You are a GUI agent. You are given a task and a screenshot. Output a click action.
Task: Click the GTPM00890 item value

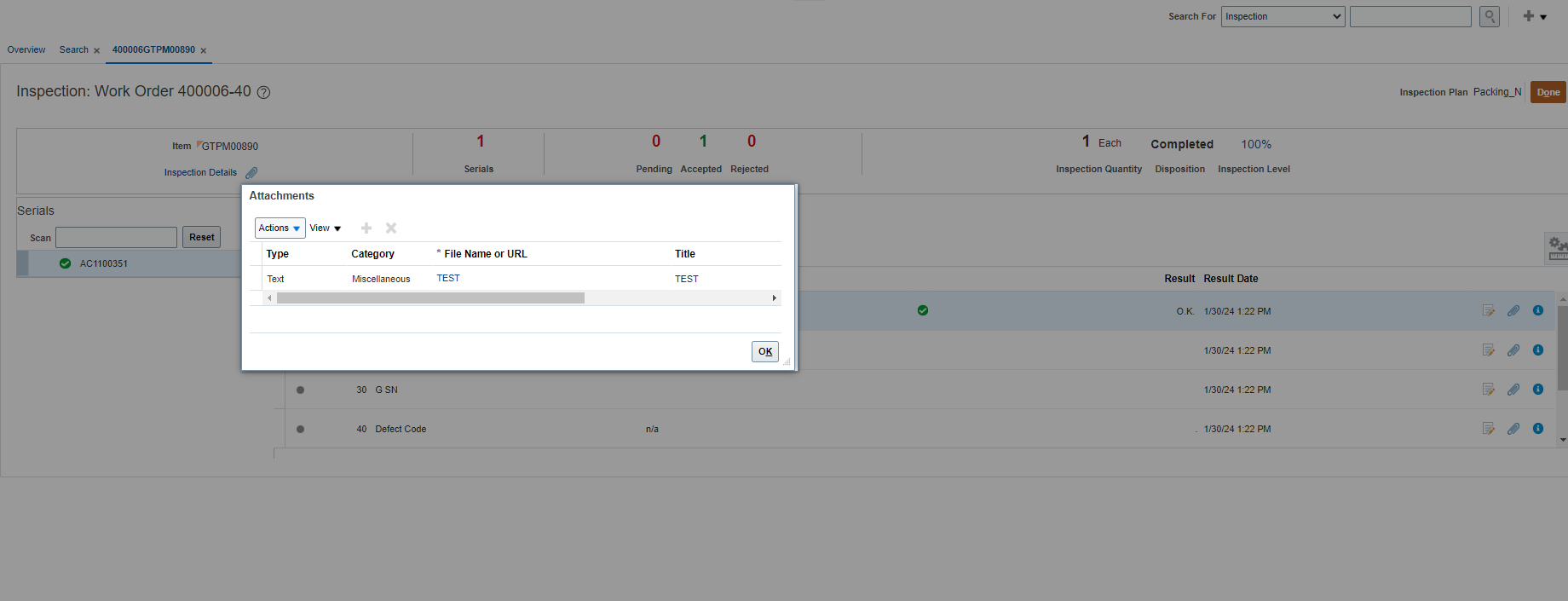click(229, 146)
